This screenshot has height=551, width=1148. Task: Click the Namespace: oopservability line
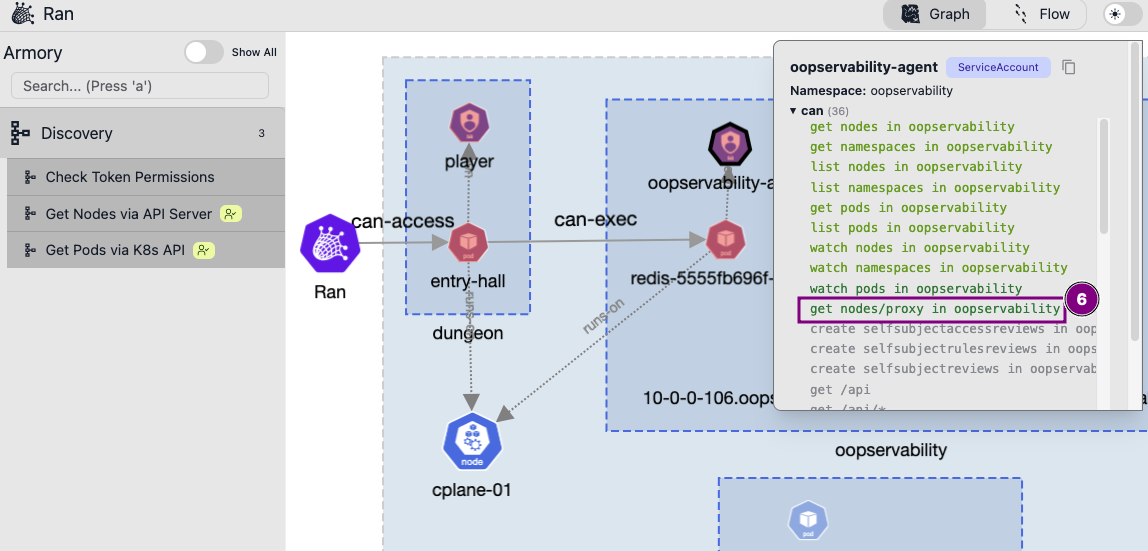(x=871, y=91)
